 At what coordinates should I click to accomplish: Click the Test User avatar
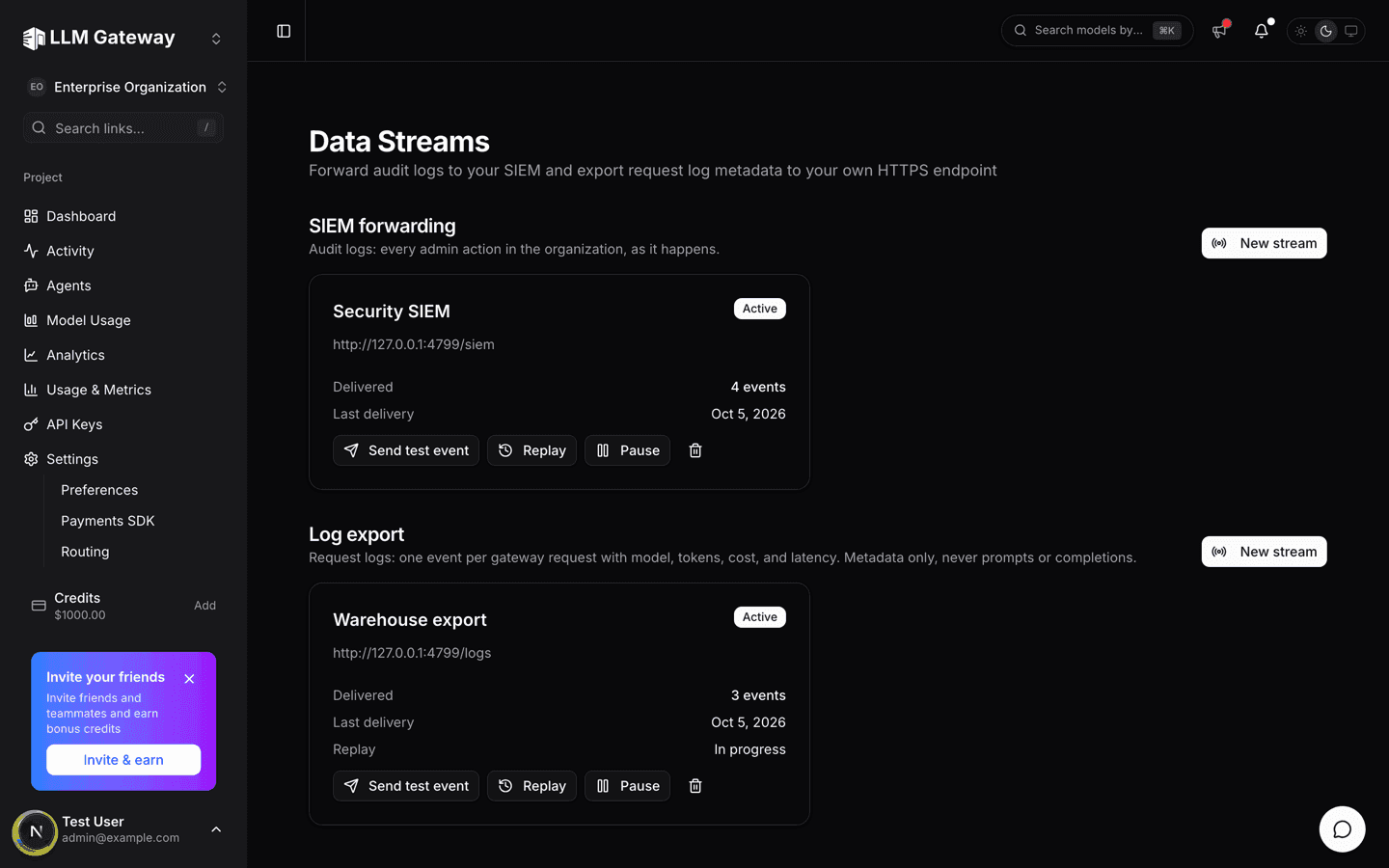tap(36, 831)
